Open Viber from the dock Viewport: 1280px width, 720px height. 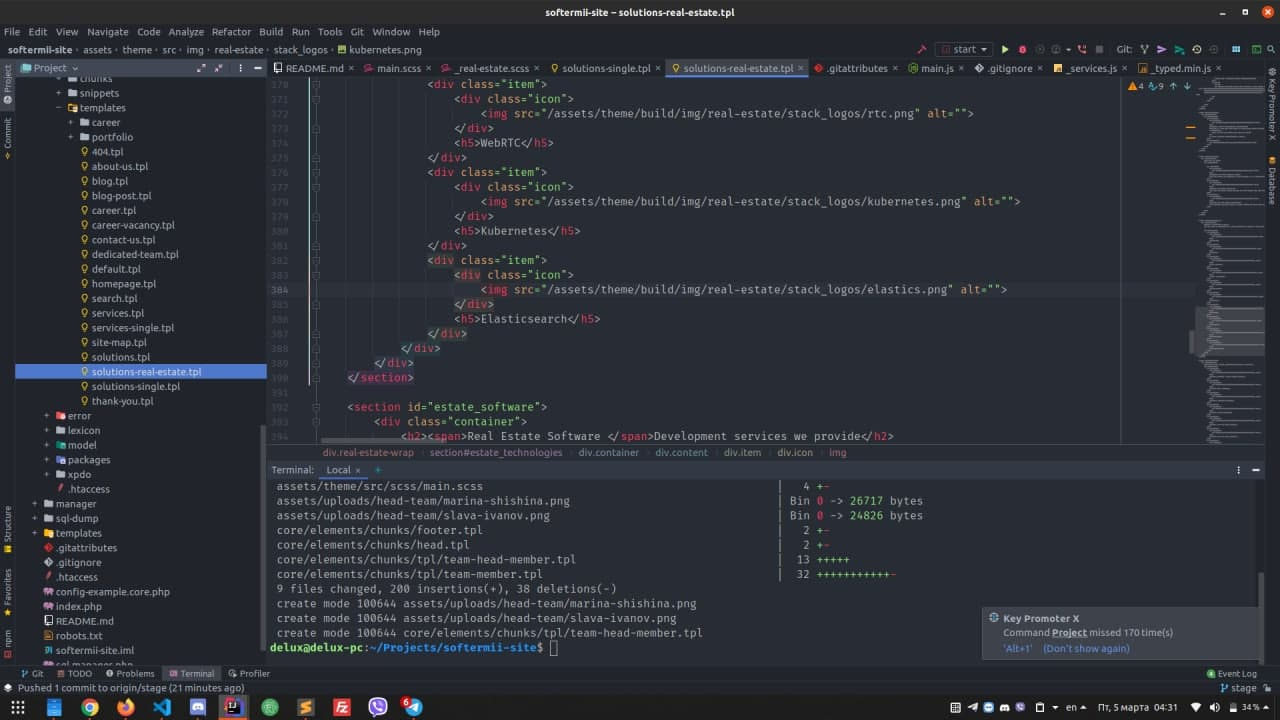(x=378, y=707)
